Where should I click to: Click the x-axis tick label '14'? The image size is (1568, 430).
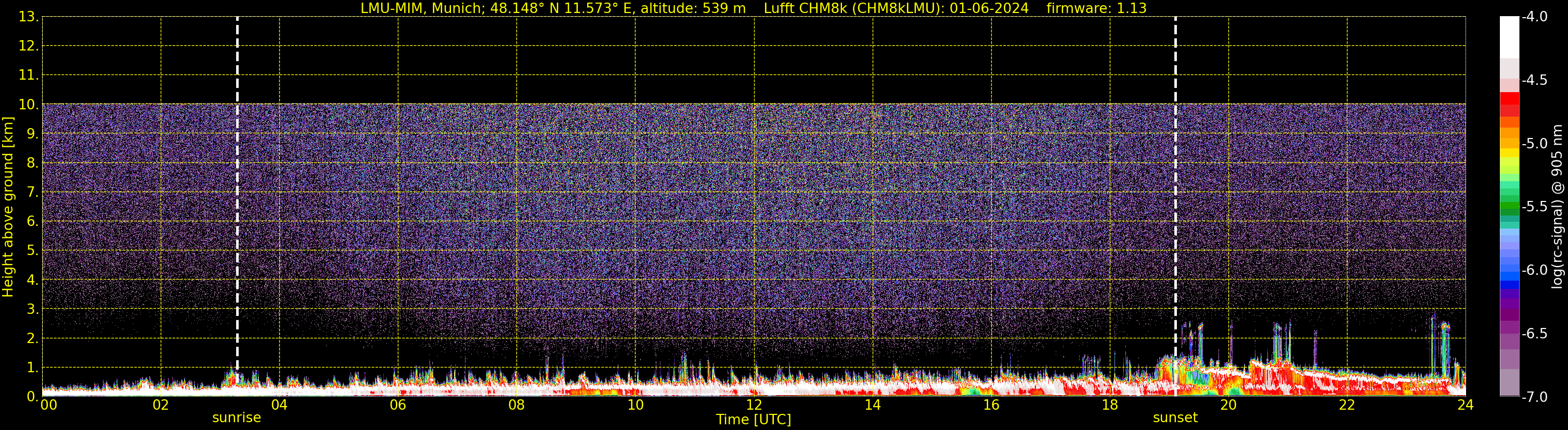tap(873, 405)
